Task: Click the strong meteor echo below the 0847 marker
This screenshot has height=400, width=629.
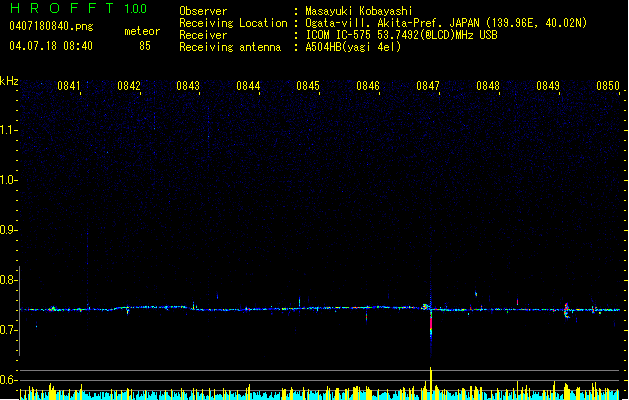Action: (x=431, y=321)
